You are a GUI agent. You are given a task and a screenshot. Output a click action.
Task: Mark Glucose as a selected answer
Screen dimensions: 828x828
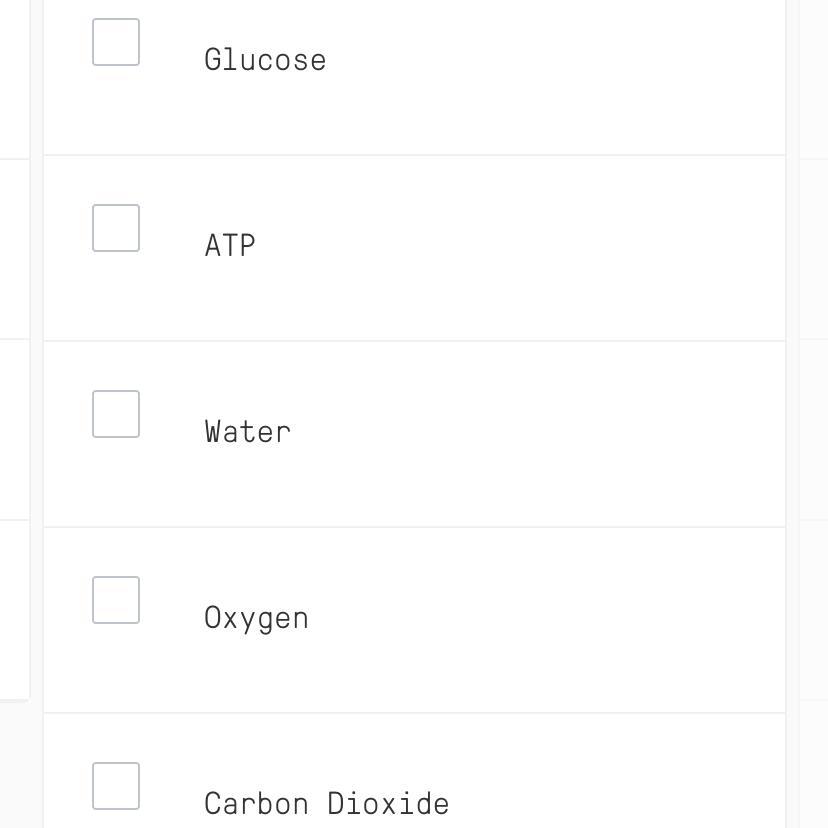click(116, 42)
